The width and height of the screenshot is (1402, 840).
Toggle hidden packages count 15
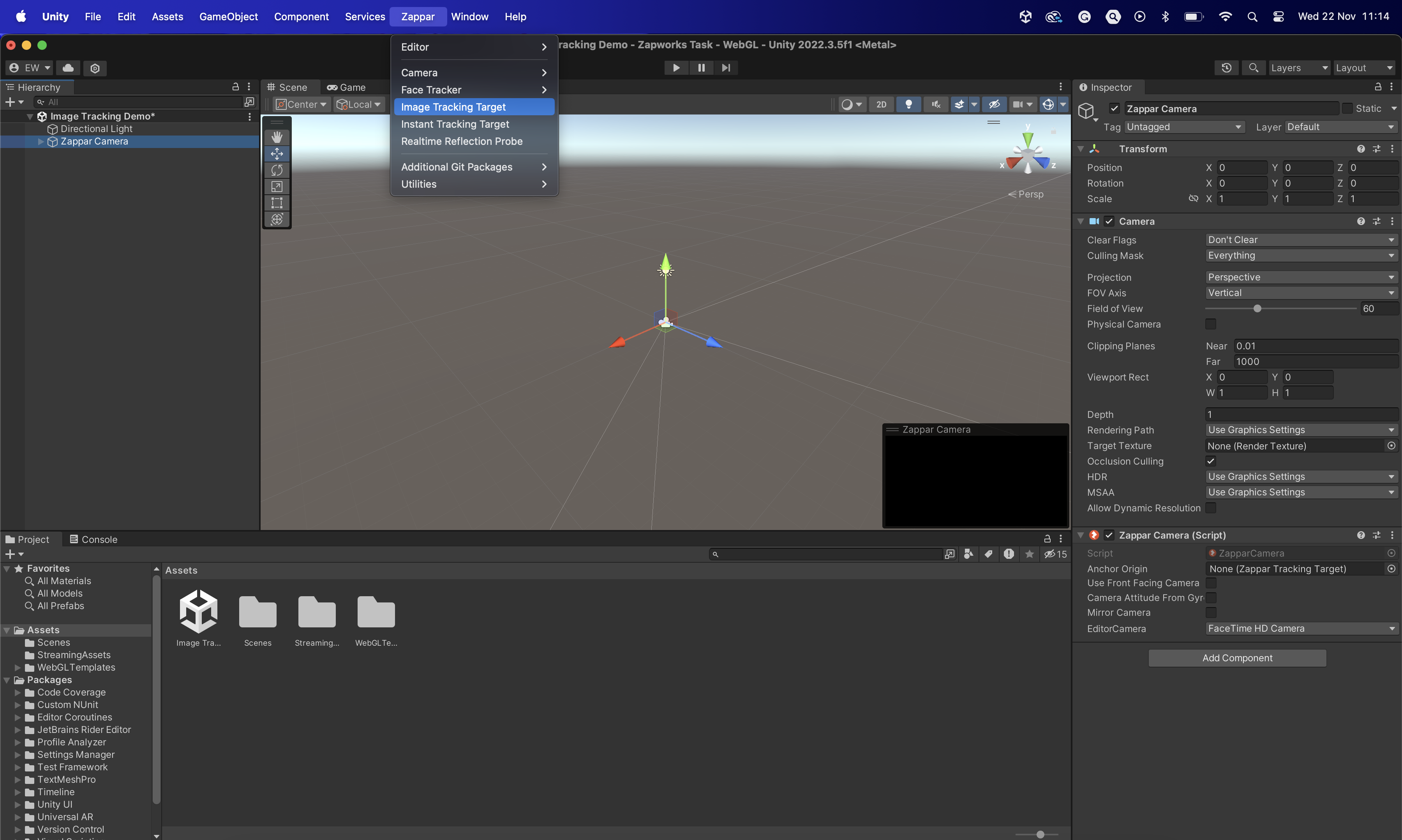1055,554
